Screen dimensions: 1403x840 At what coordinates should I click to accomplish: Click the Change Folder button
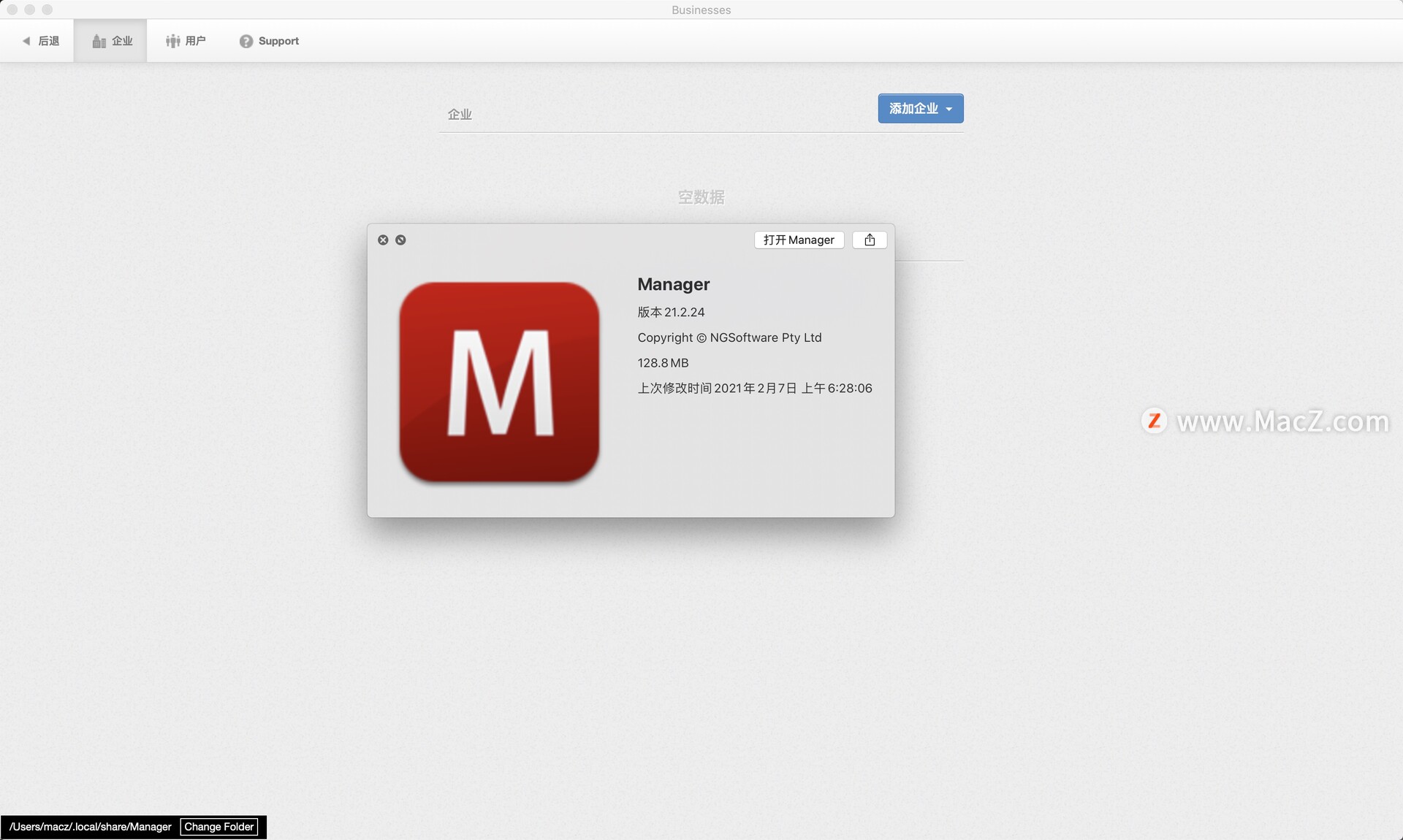pos(219,826)
